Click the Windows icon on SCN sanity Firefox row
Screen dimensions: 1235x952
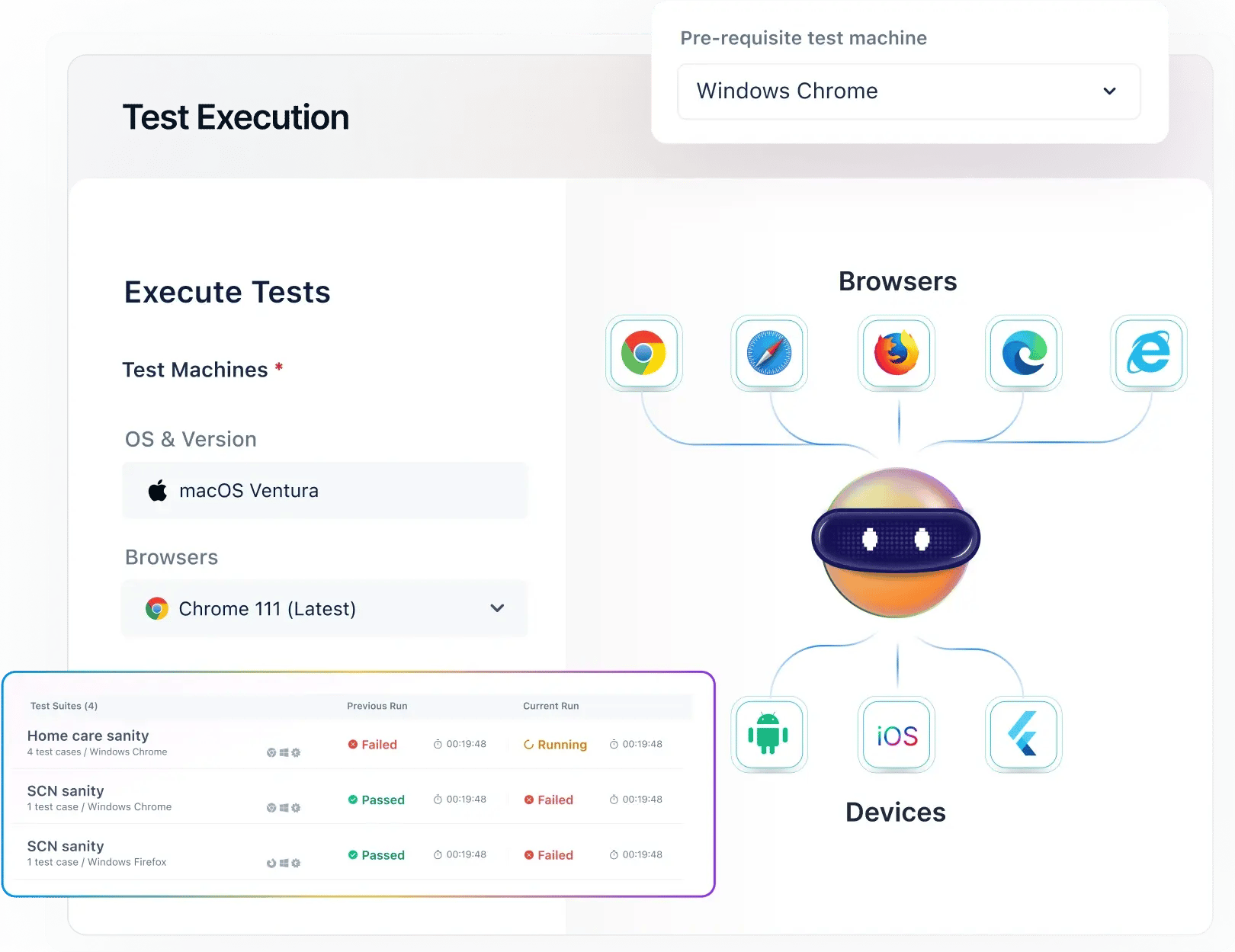[x=284, y=863]
